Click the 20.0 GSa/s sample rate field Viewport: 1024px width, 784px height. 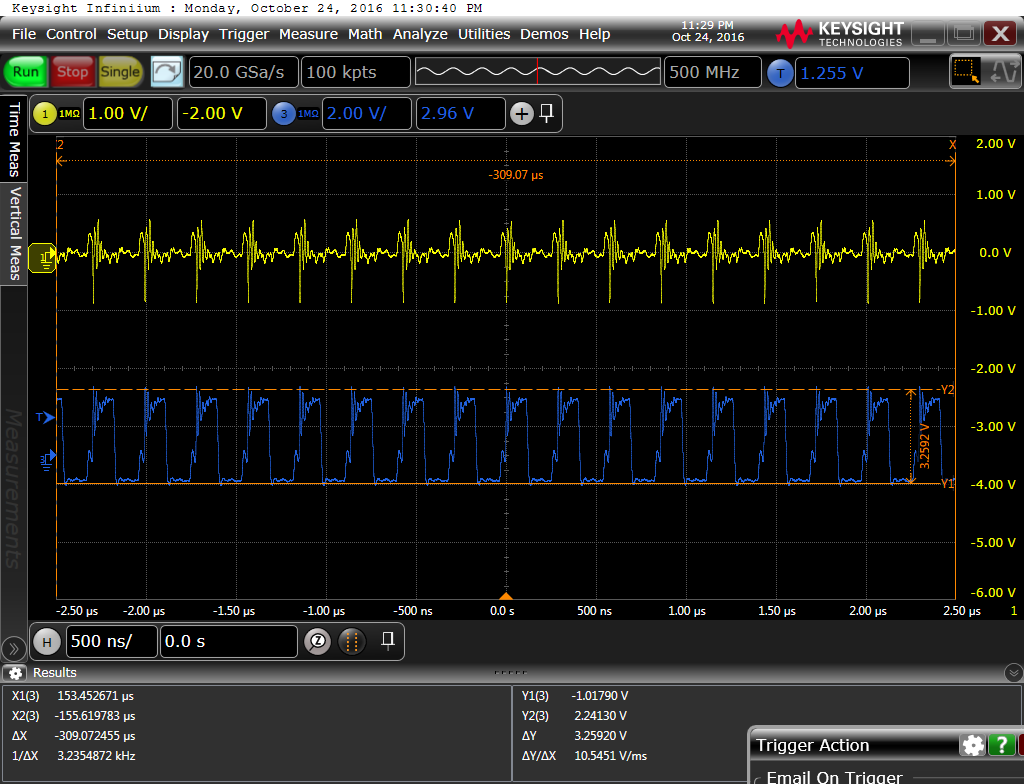pos(244,72)
